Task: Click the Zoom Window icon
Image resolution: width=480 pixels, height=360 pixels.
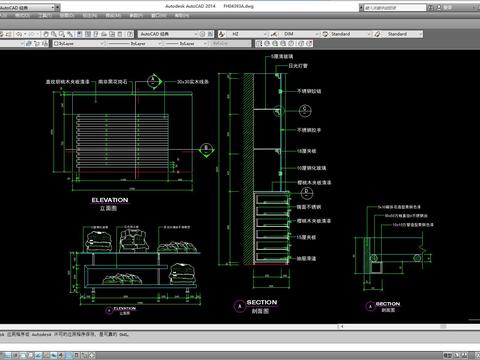Action: tap(62, 34)
